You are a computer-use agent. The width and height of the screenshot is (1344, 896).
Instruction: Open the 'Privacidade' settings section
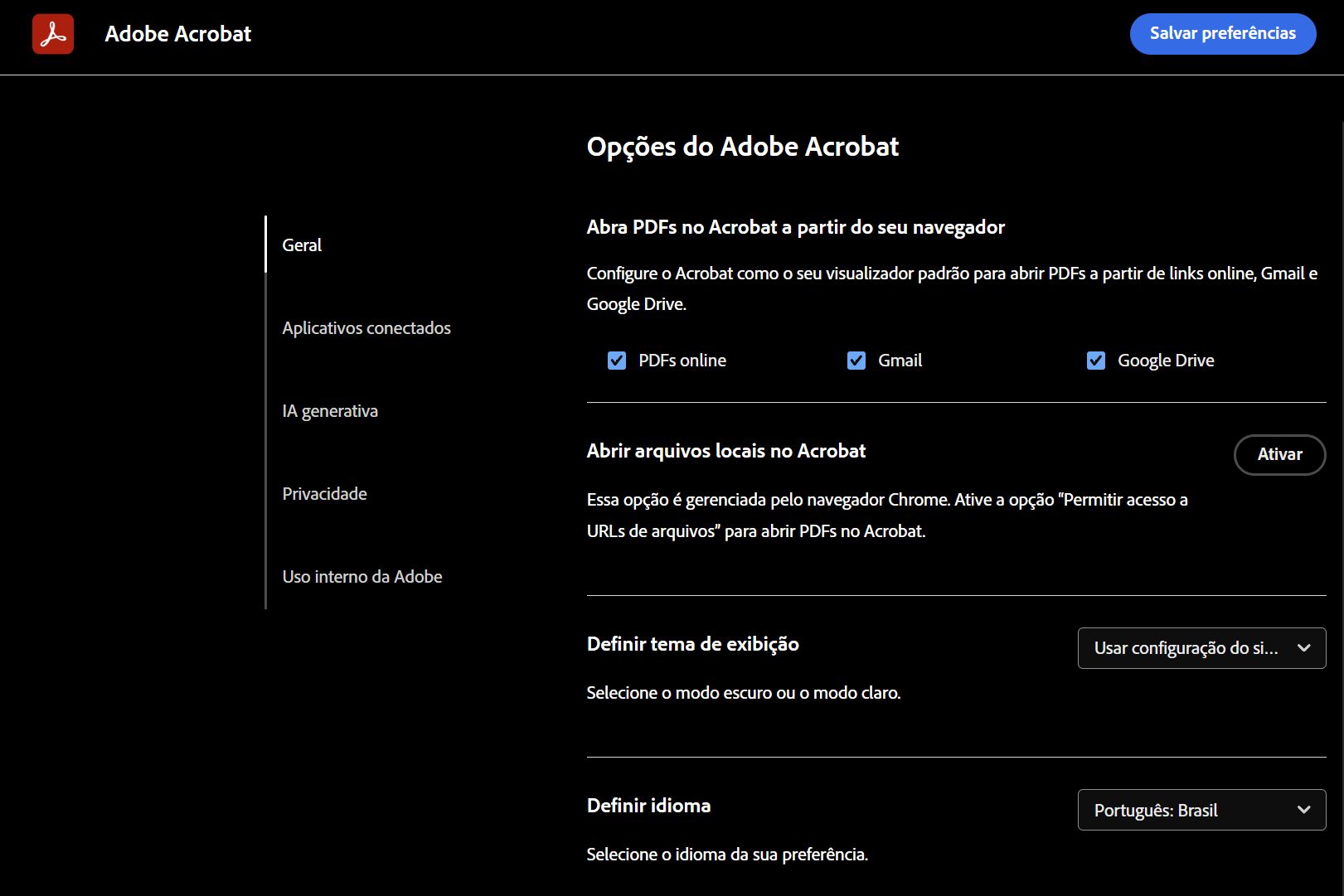[x=324, y=493]
